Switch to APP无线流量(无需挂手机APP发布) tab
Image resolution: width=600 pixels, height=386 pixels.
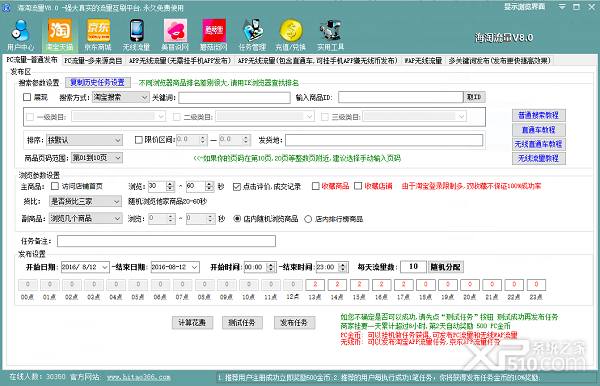(180, 60)
